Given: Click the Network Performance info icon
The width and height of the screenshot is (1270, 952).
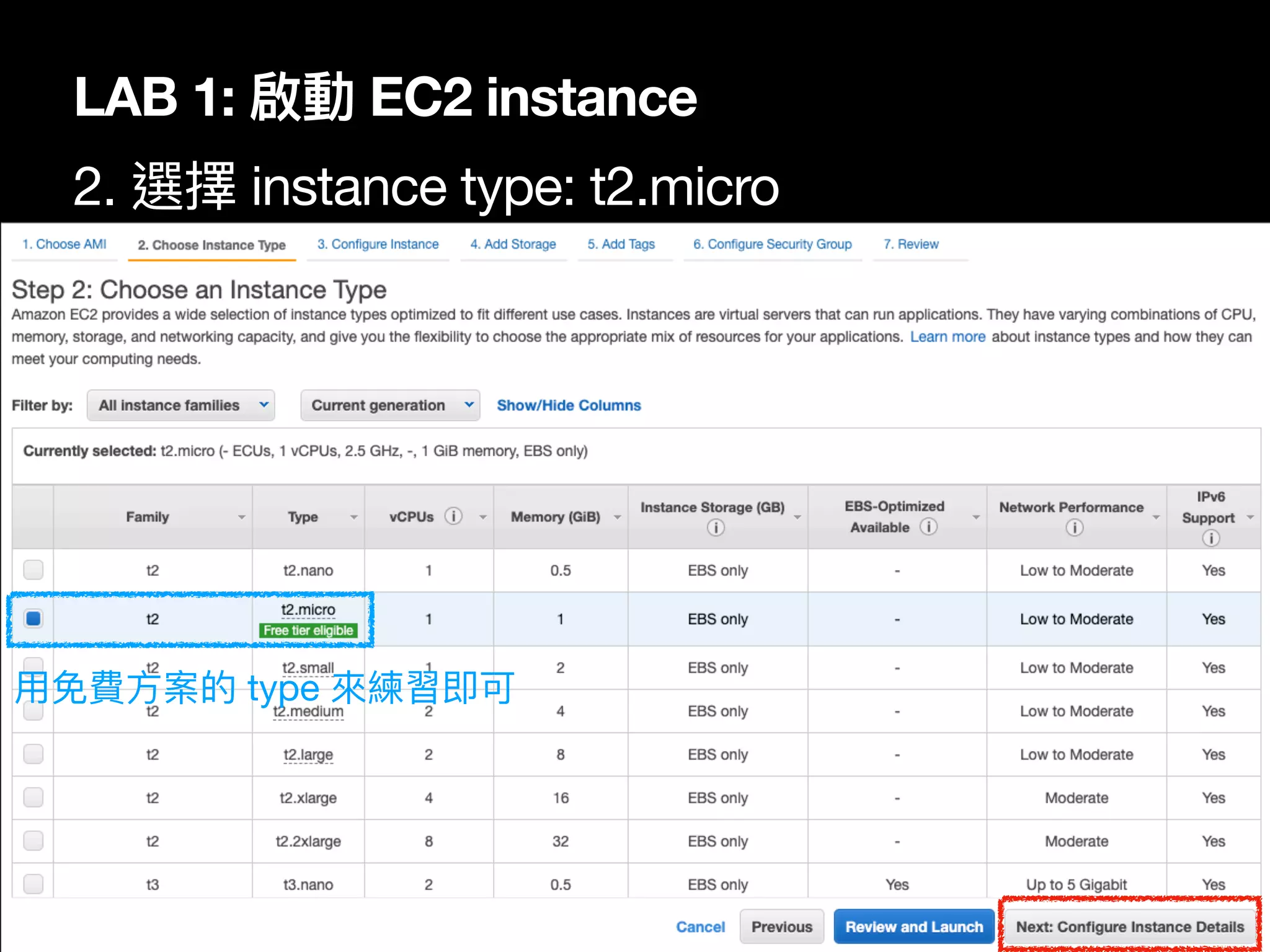Looking at the screenshot, I should [x=1074, y=527].
